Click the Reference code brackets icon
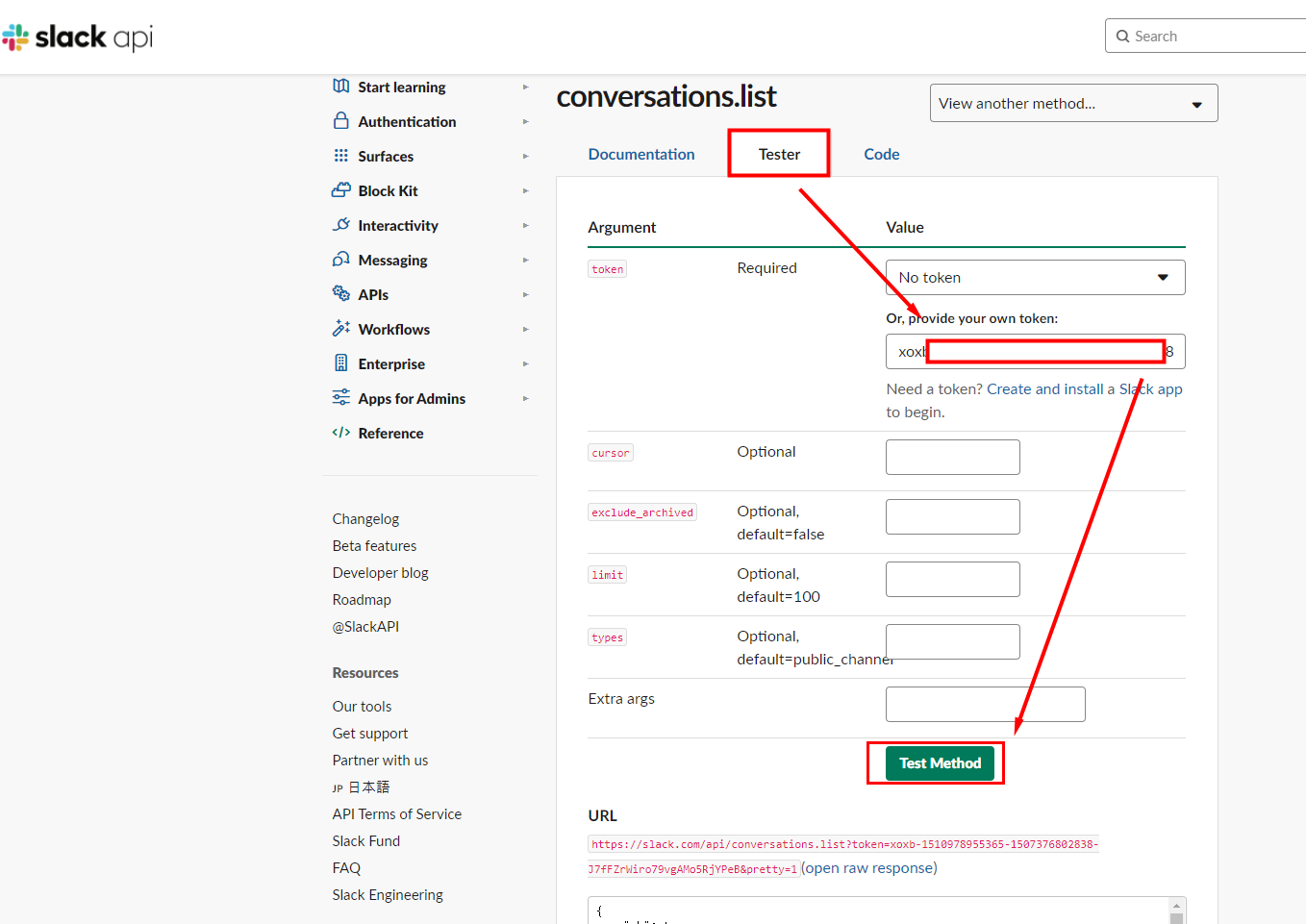The height and width of the screenshot is (924, 1306). point(341,432)
